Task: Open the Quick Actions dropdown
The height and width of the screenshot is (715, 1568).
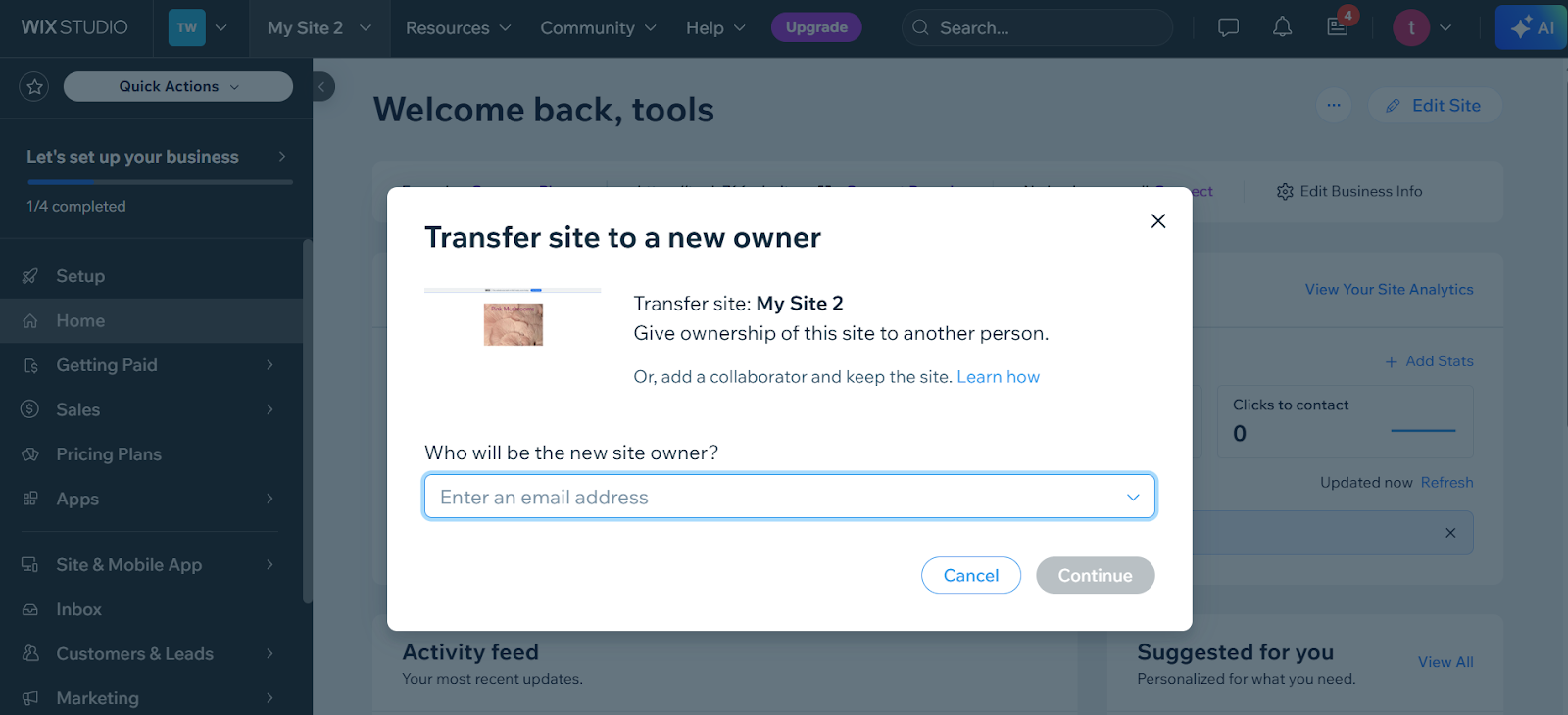Action: tap(178, 87)
